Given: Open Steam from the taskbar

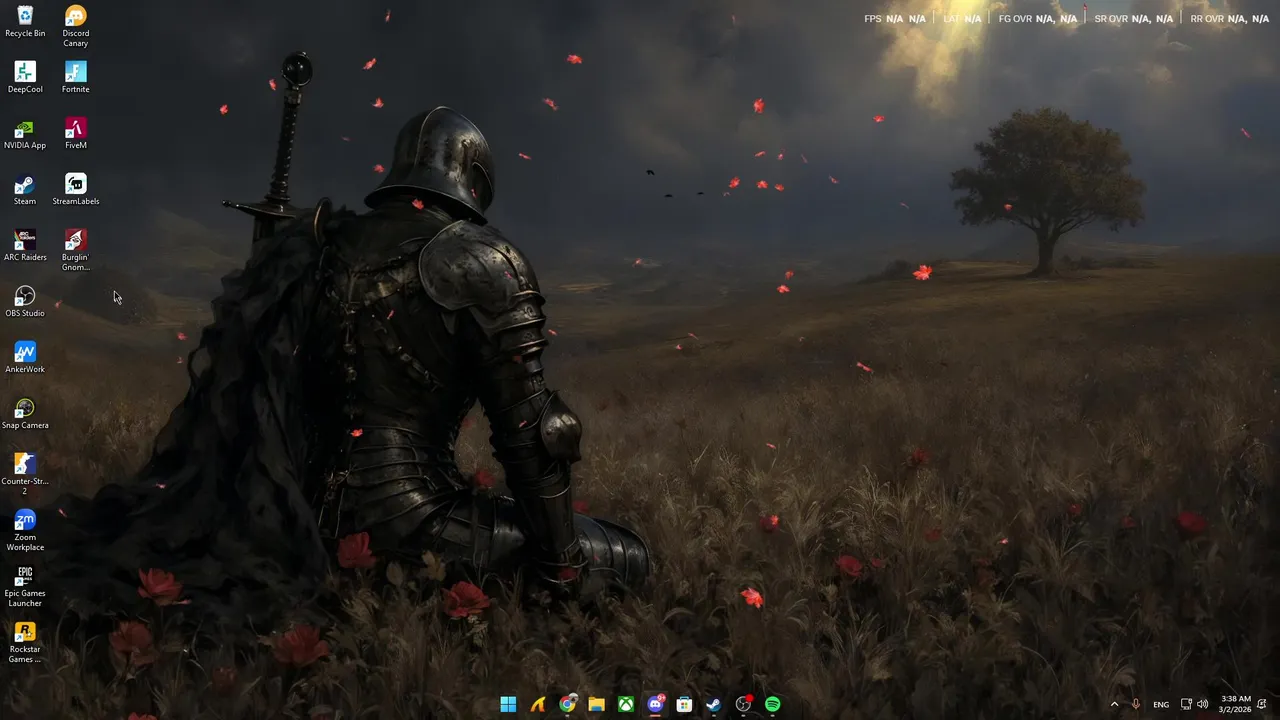Looking at the screenshot, I should [x=713, y=704].
